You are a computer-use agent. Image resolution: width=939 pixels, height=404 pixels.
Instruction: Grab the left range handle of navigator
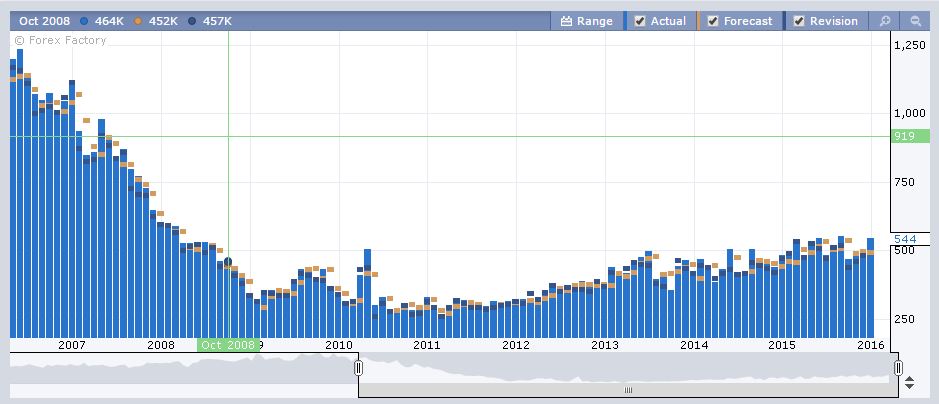pyautogui.click(x=358, y=367)
